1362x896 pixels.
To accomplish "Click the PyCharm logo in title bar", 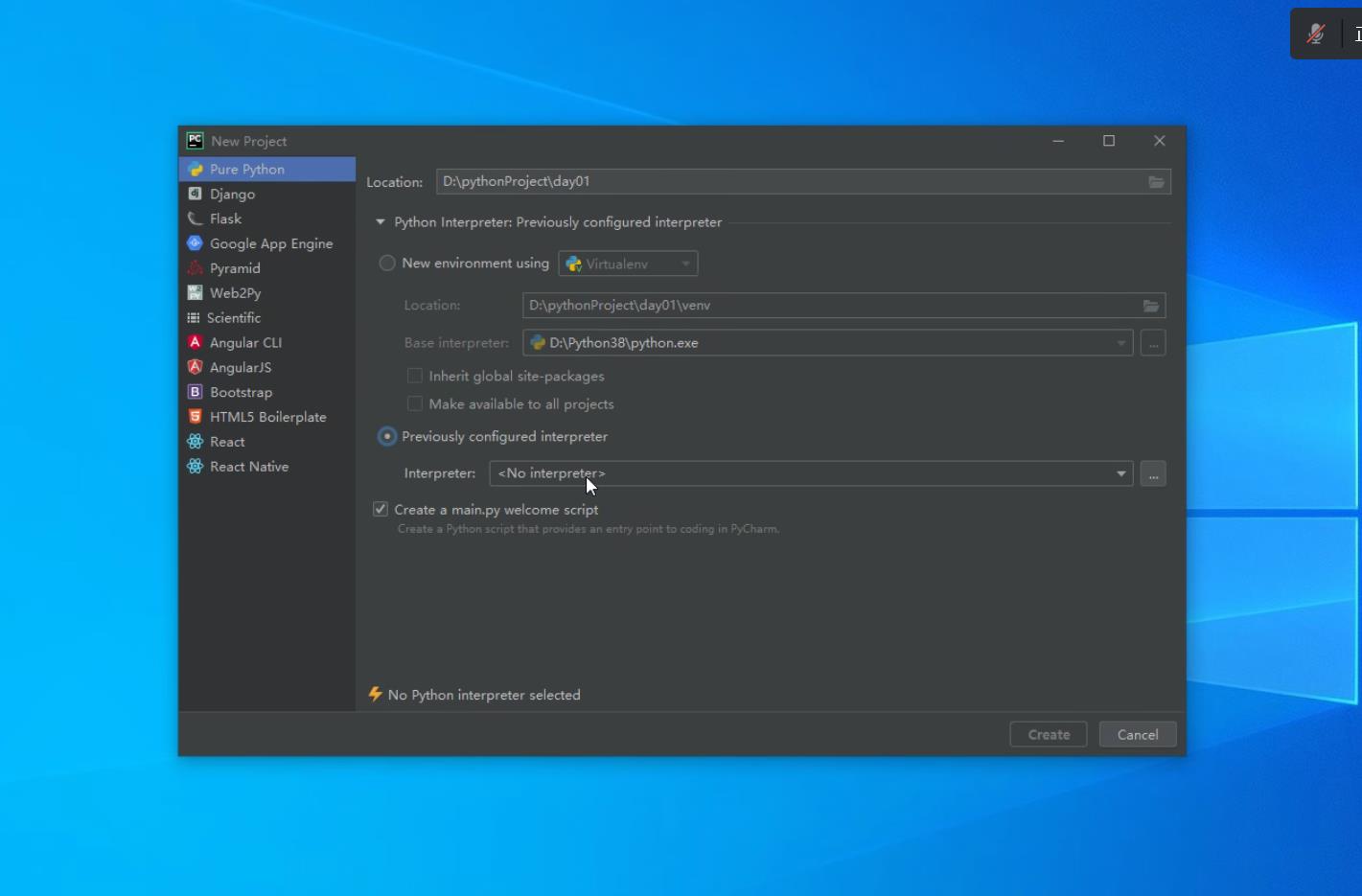I will tap(196, 141).
